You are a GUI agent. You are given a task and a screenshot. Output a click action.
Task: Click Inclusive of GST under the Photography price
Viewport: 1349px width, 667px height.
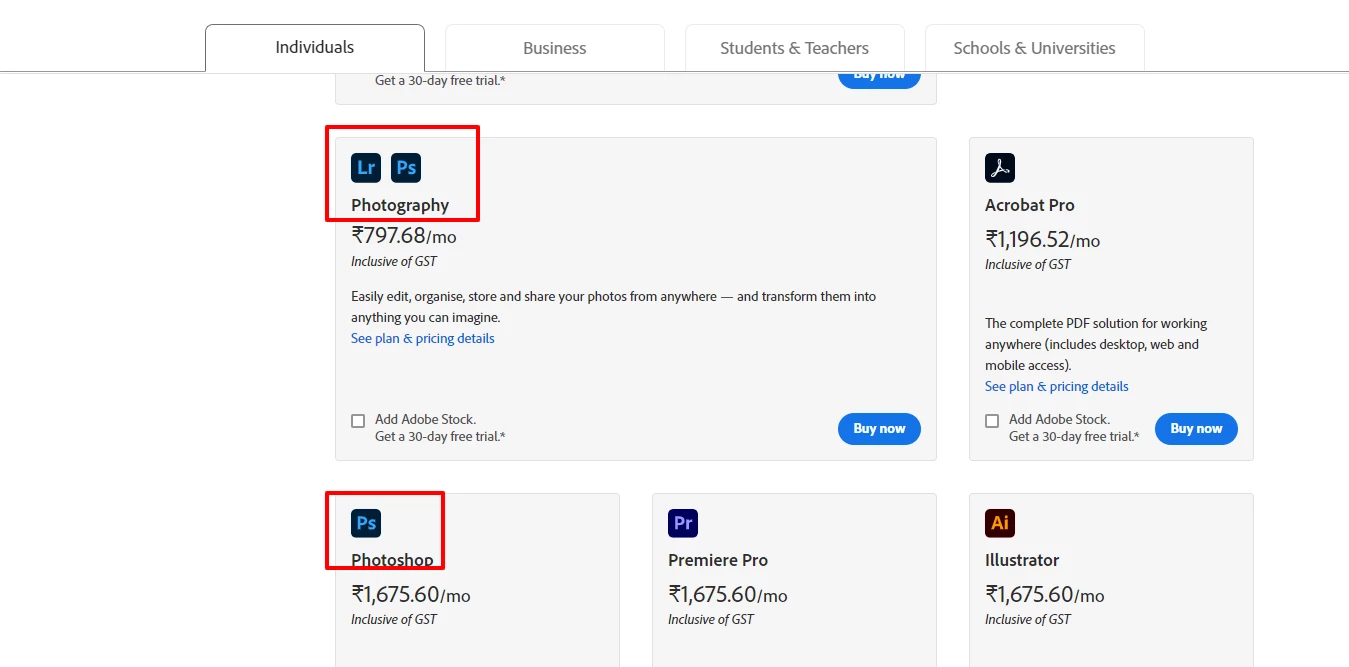pyautogui.click(x=394, y=261)
